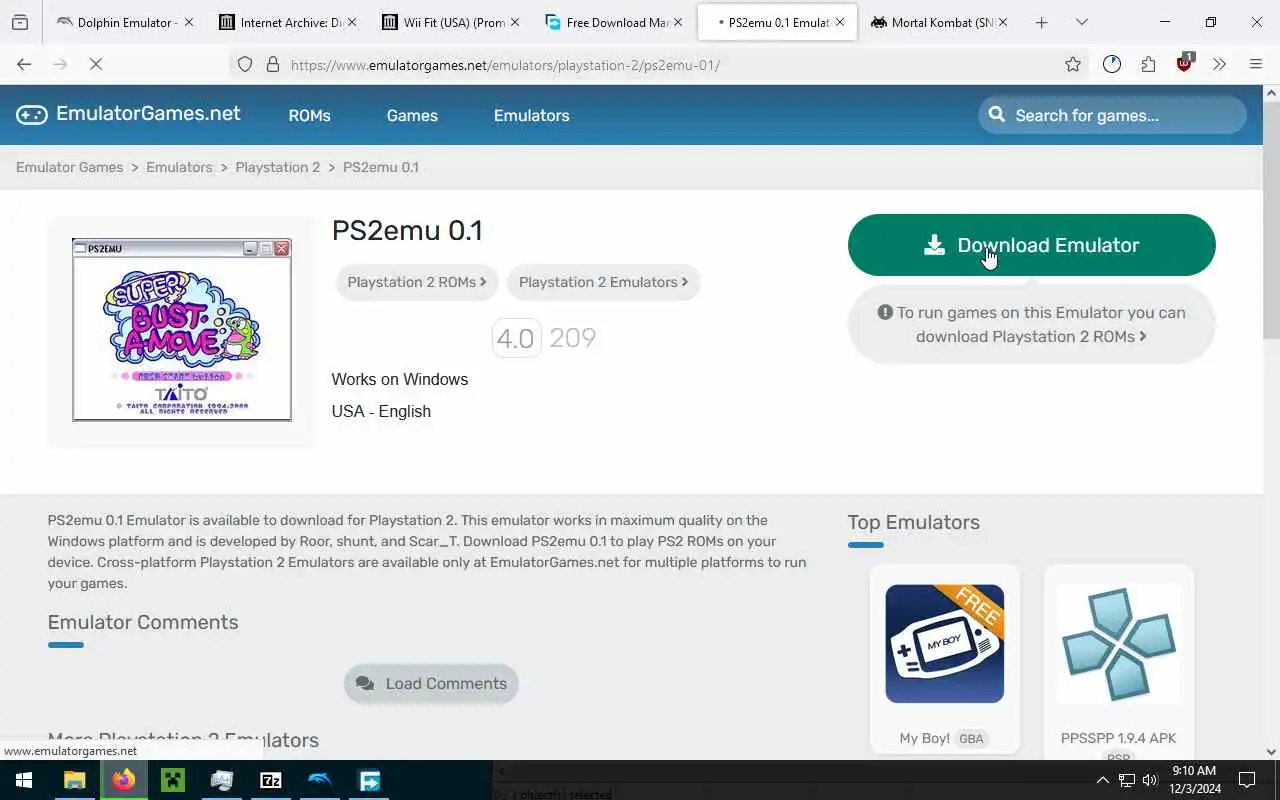Viewport: 1280px width, 800px height.
Task: Click the page vertical scrollbar
Action: [1271, 220]
